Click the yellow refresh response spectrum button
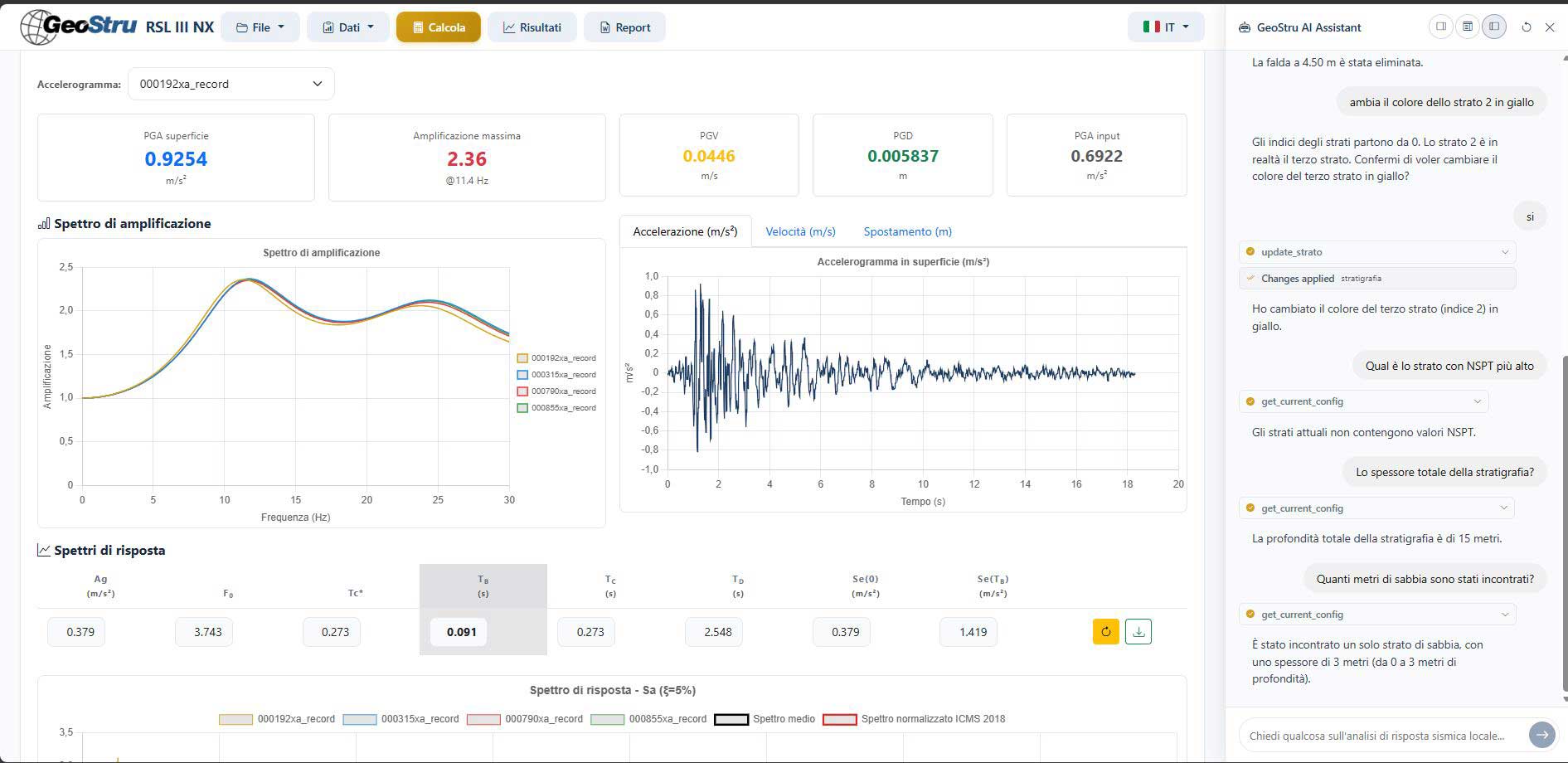The width and height of the screenshot is (1568, 763). [x=1105, y=632]
